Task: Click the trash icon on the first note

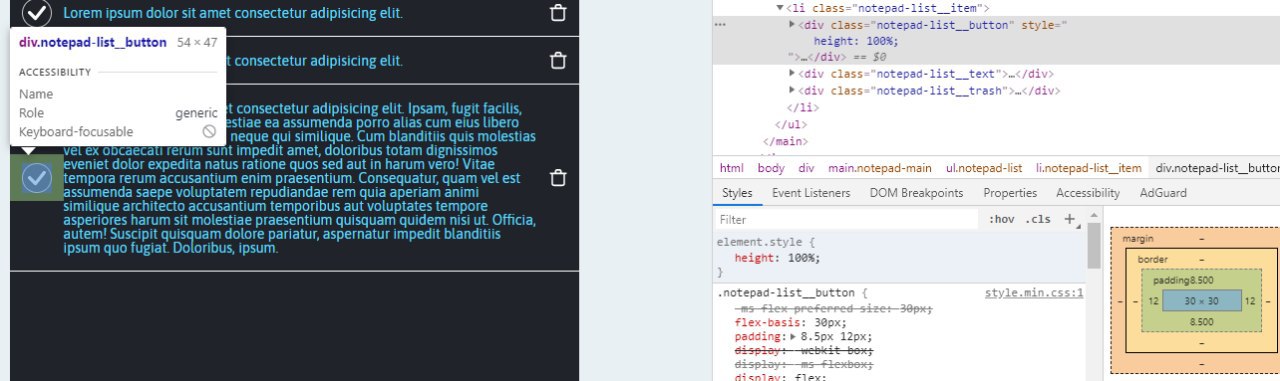Action: 559,13
